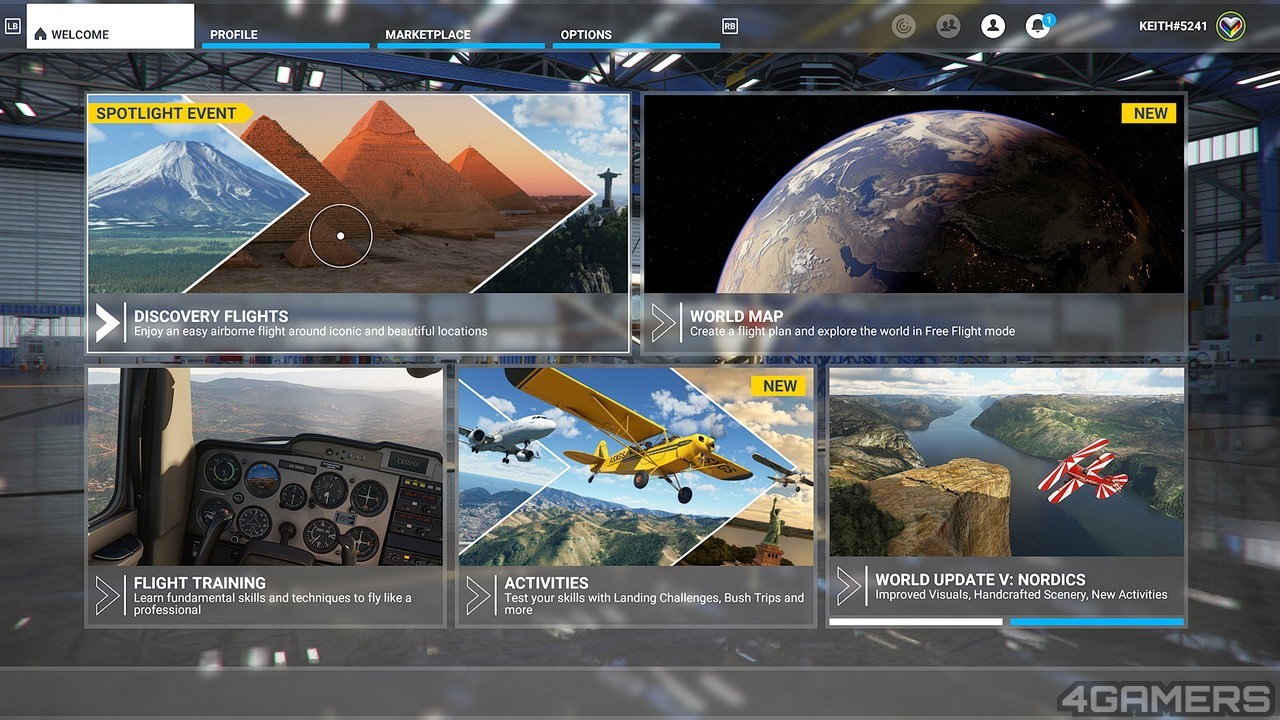Click the red biplane over fjord thumbnail
Screen dimensions: 1280x720
pos(1007,462)
